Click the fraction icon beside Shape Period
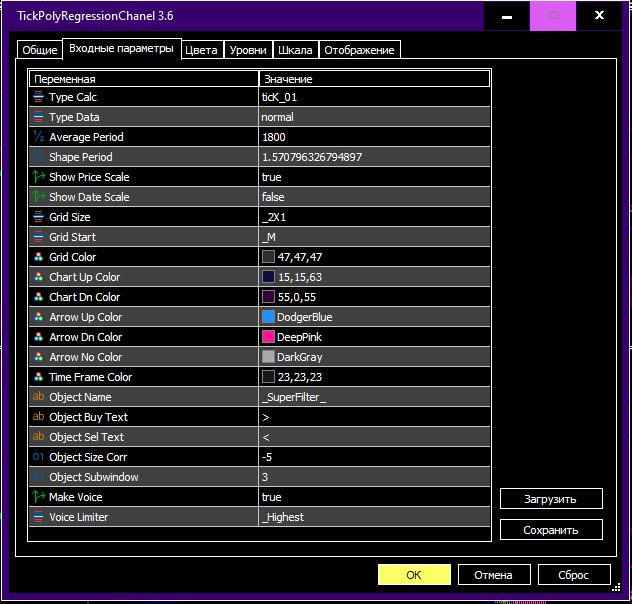 click(38, 157)
